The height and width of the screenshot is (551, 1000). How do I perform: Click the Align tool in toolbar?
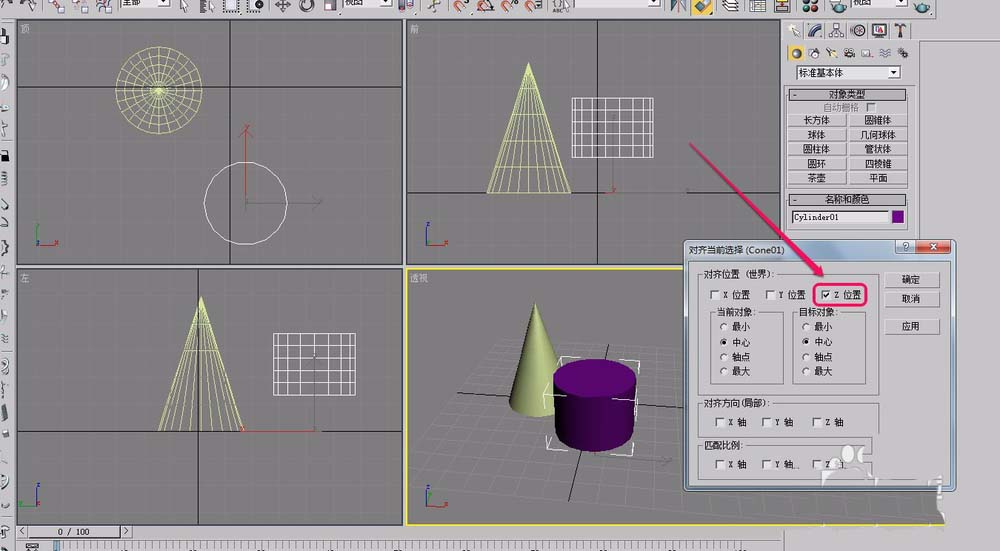coord(702,6)
